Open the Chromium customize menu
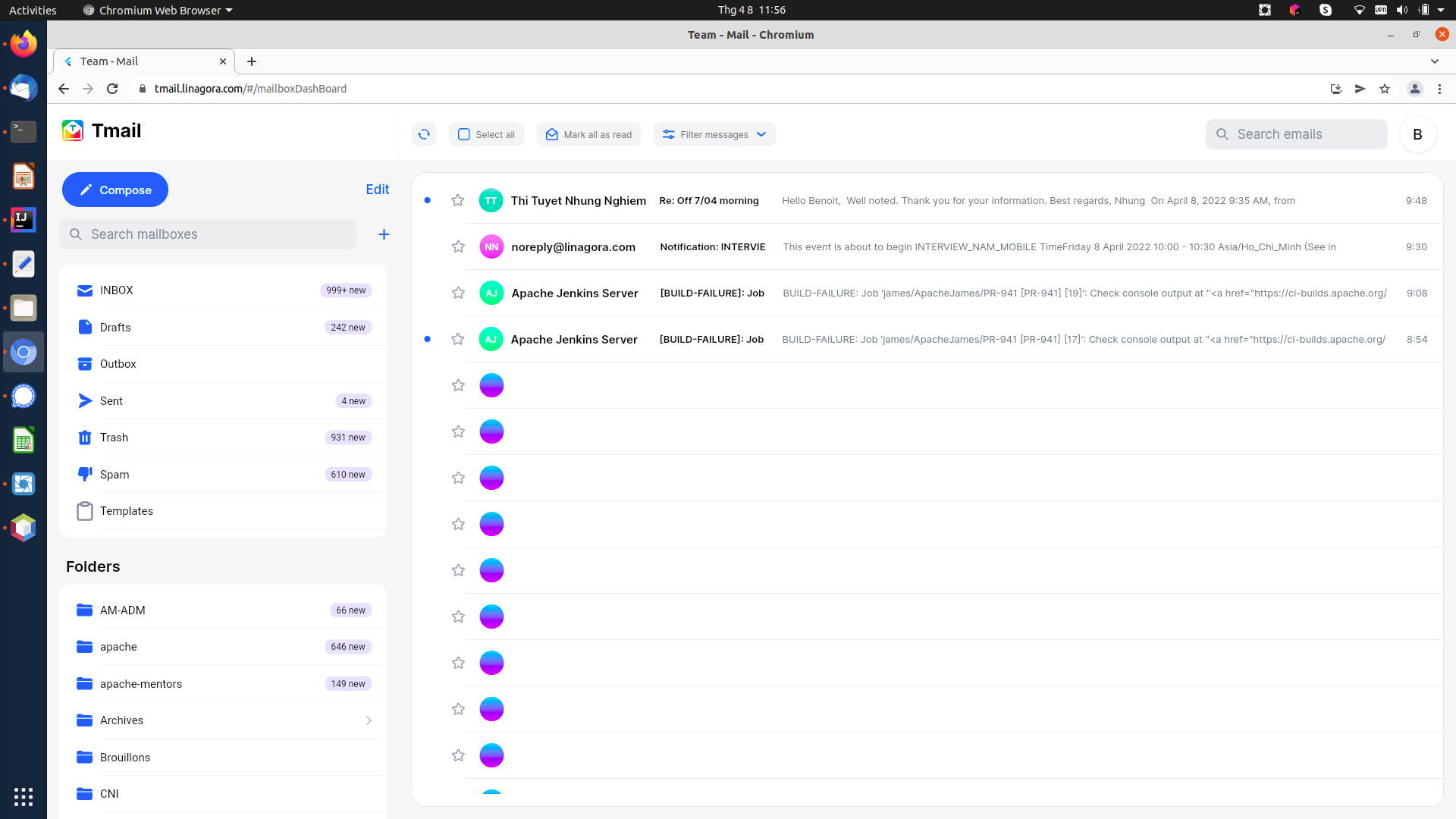The width and height of the screenshot is (1456, 819). click(1440, 89)
